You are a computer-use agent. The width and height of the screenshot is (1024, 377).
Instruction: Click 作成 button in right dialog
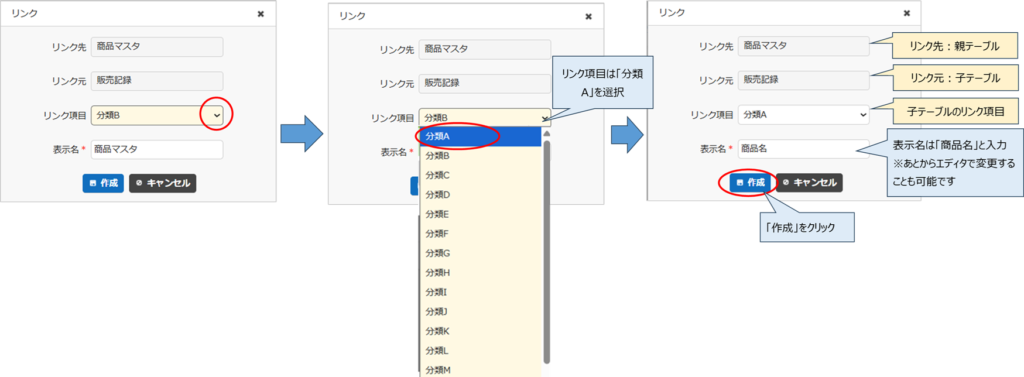[750, 183]
